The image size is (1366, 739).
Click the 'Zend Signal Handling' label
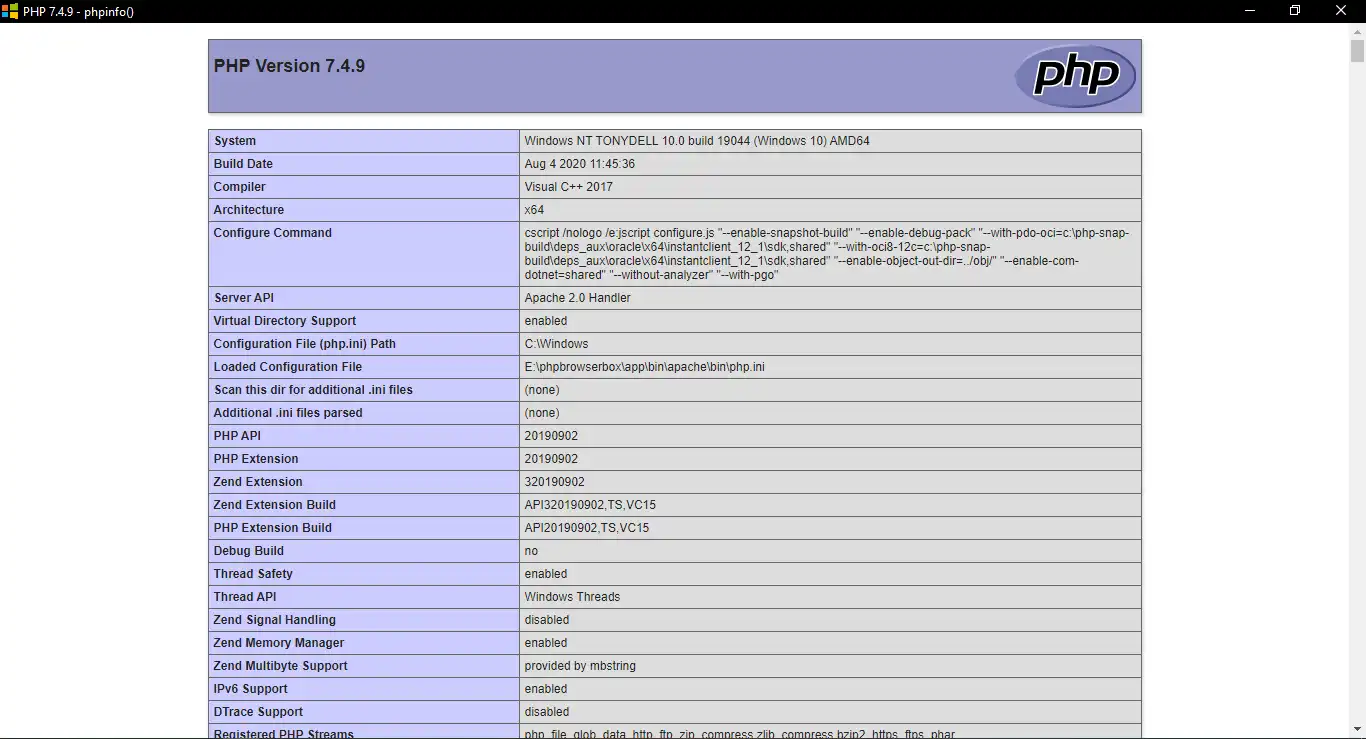275,620
